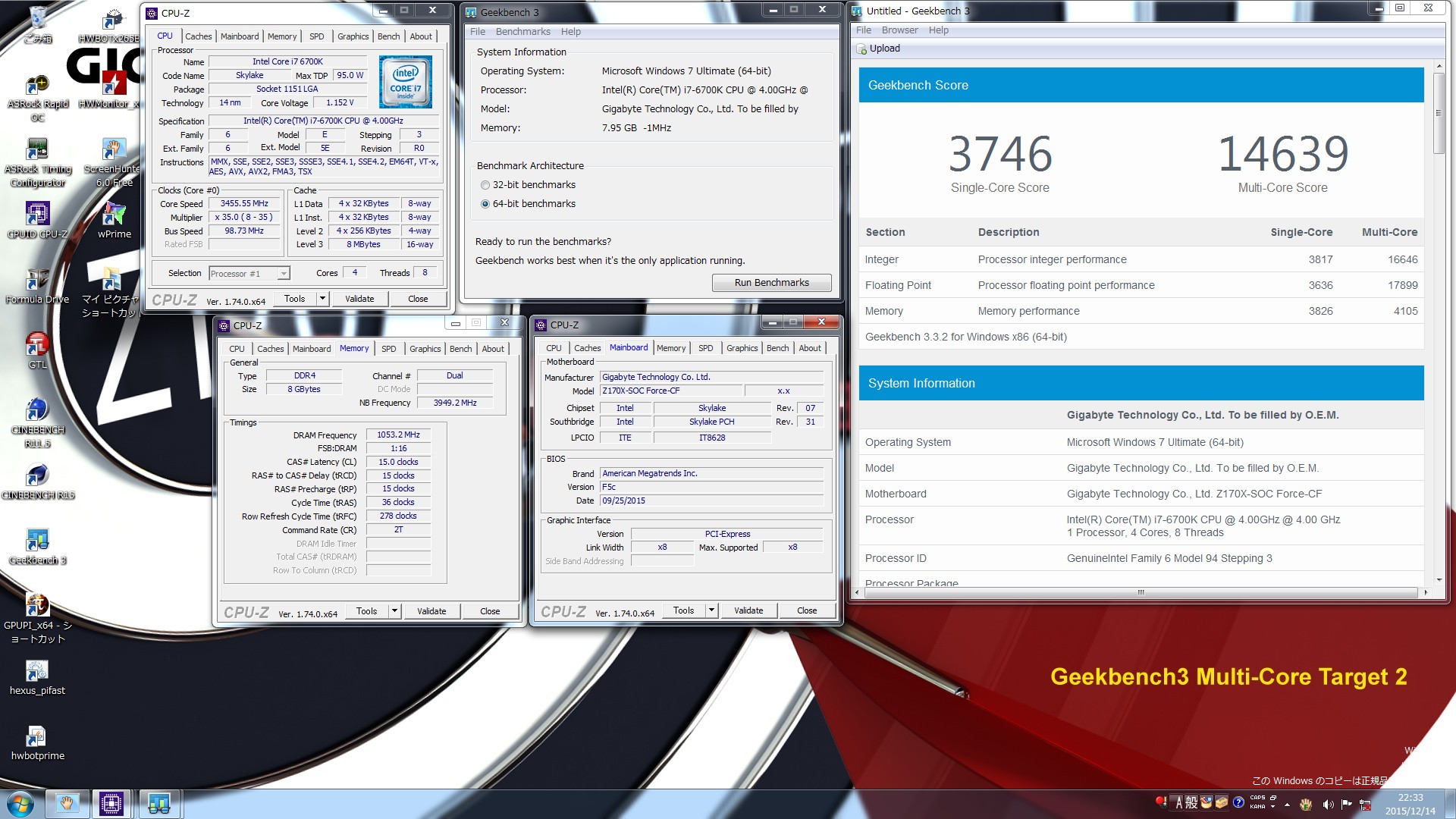The image size is (1456, 819).
Task: Expand Tools dropdown arrow in top CPU-Z window
Action: 322,299
